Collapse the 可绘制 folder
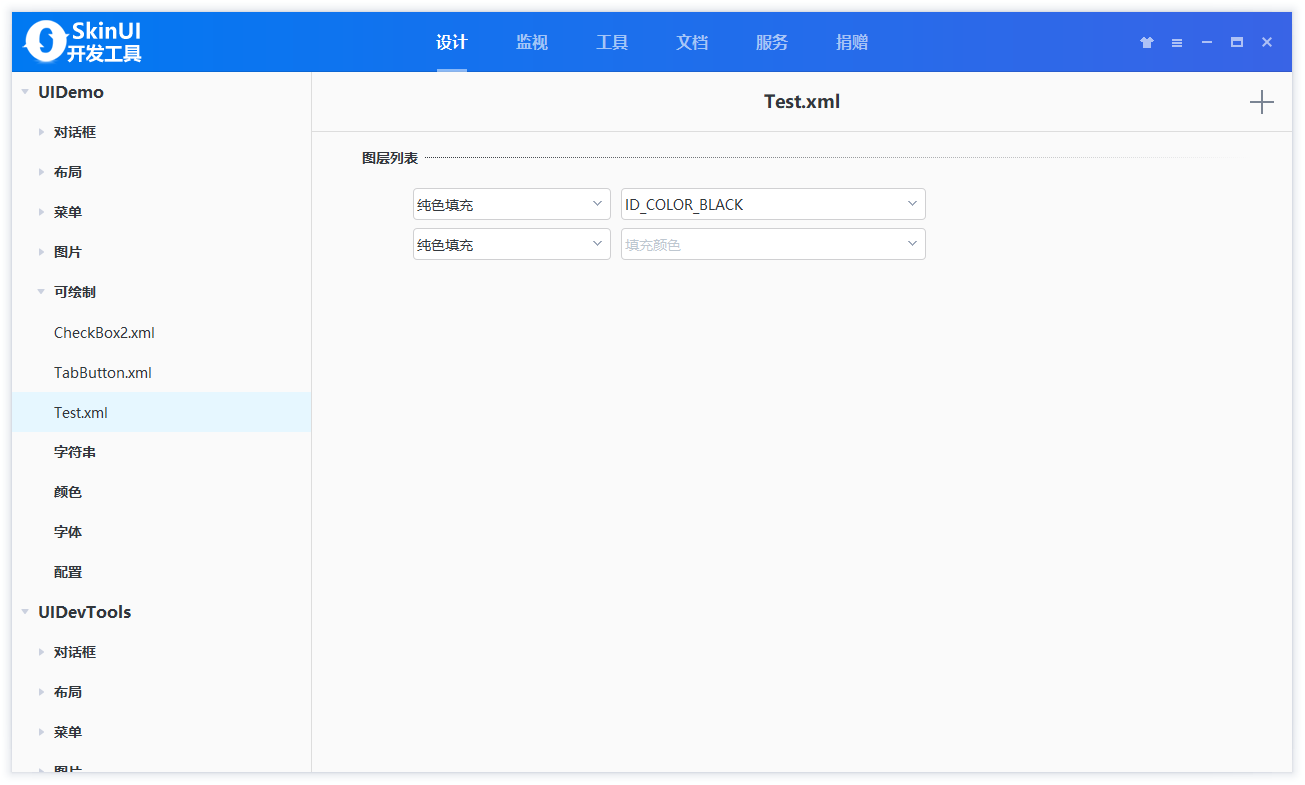The height and width of the screenshot is (785, 1305). click(41, 292)
